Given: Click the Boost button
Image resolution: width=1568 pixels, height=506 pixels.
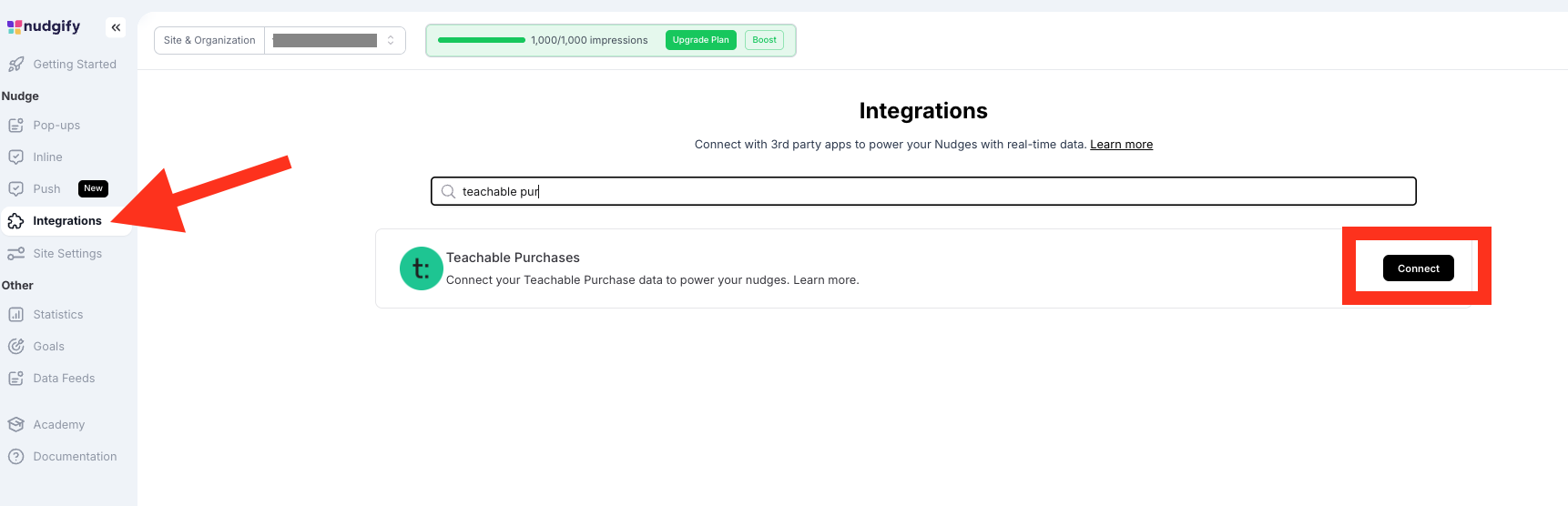Looking at the screenshot, I should [765, 40].
